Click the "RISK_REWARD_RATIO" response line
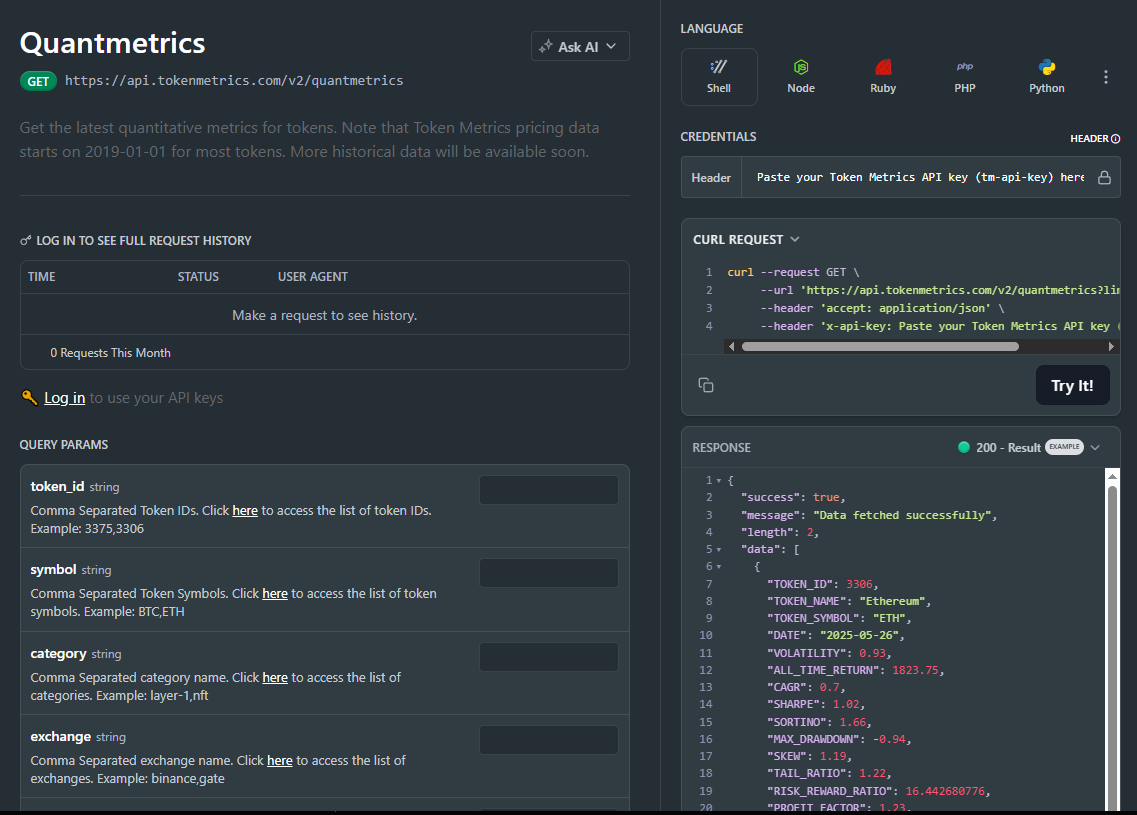This screenshot has width=1137, height=815. click(x=879, y=791)
